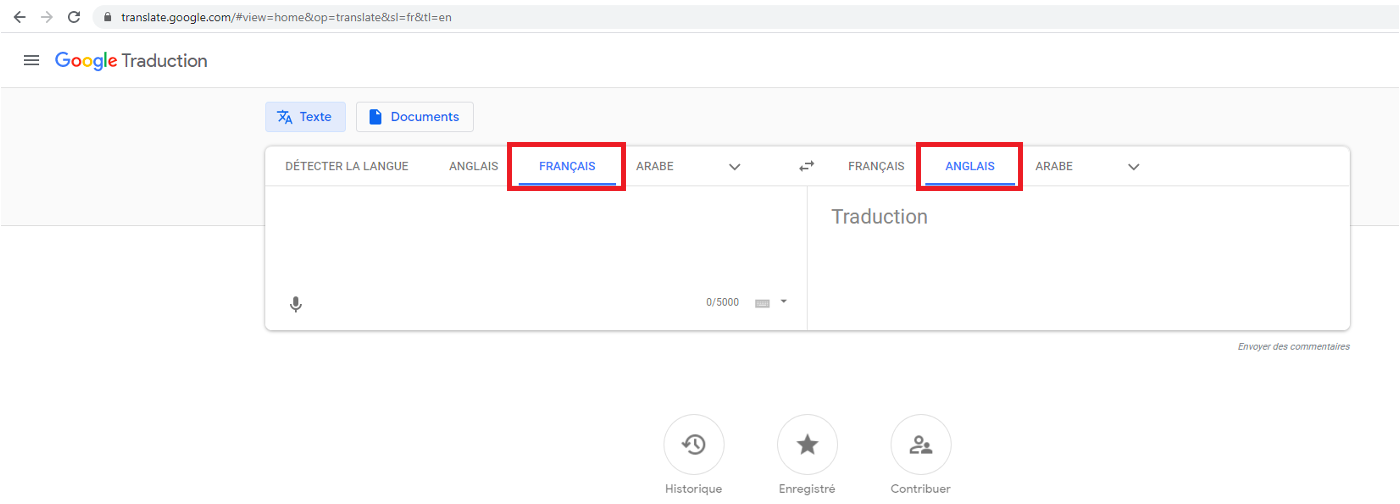Image resolution: width=1400 pixels, height=504 pixels.
Task: Swap languages with the arrows icon
Action: click(x=806, y=167)
